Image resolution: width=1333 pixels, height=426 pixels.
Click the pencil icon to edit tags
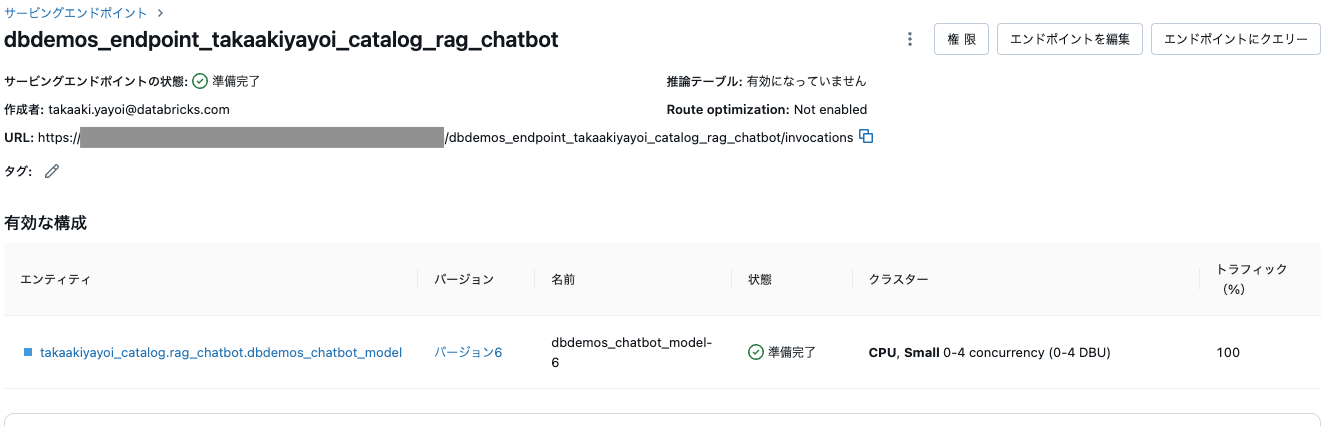pyautogui.click(x=52, y=171)
